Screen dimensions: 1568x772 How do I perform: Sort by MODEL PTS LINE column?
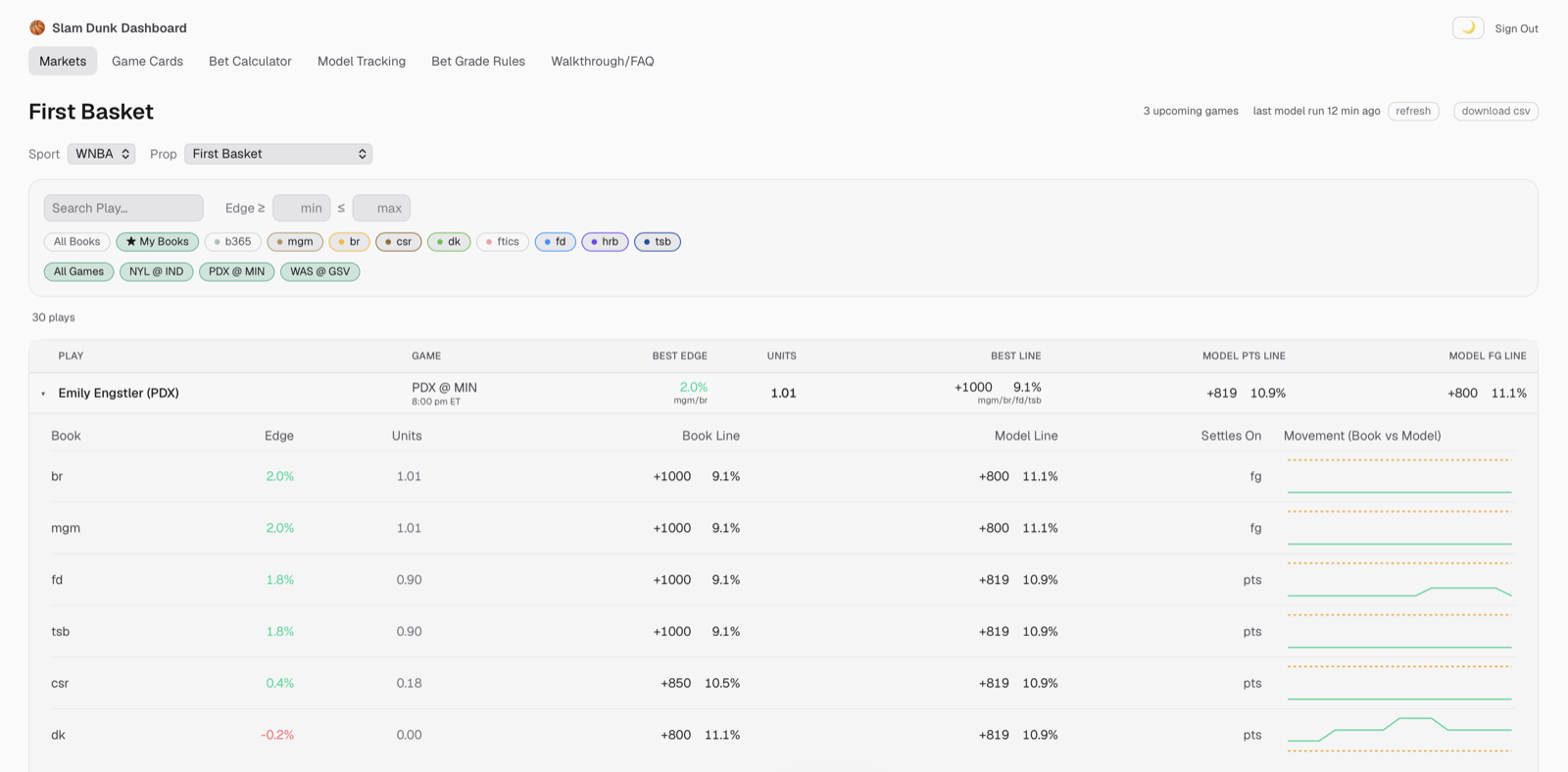tap(1244, 356)
